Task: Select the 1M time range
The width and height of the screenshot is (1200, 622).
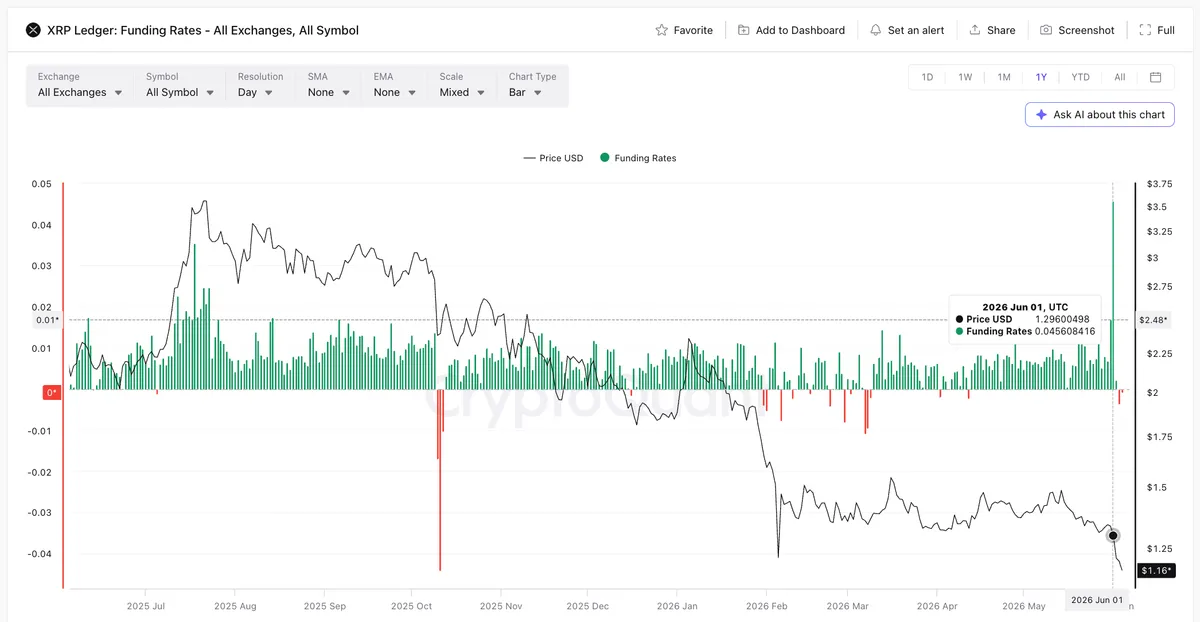Action: pos(1003,77)
